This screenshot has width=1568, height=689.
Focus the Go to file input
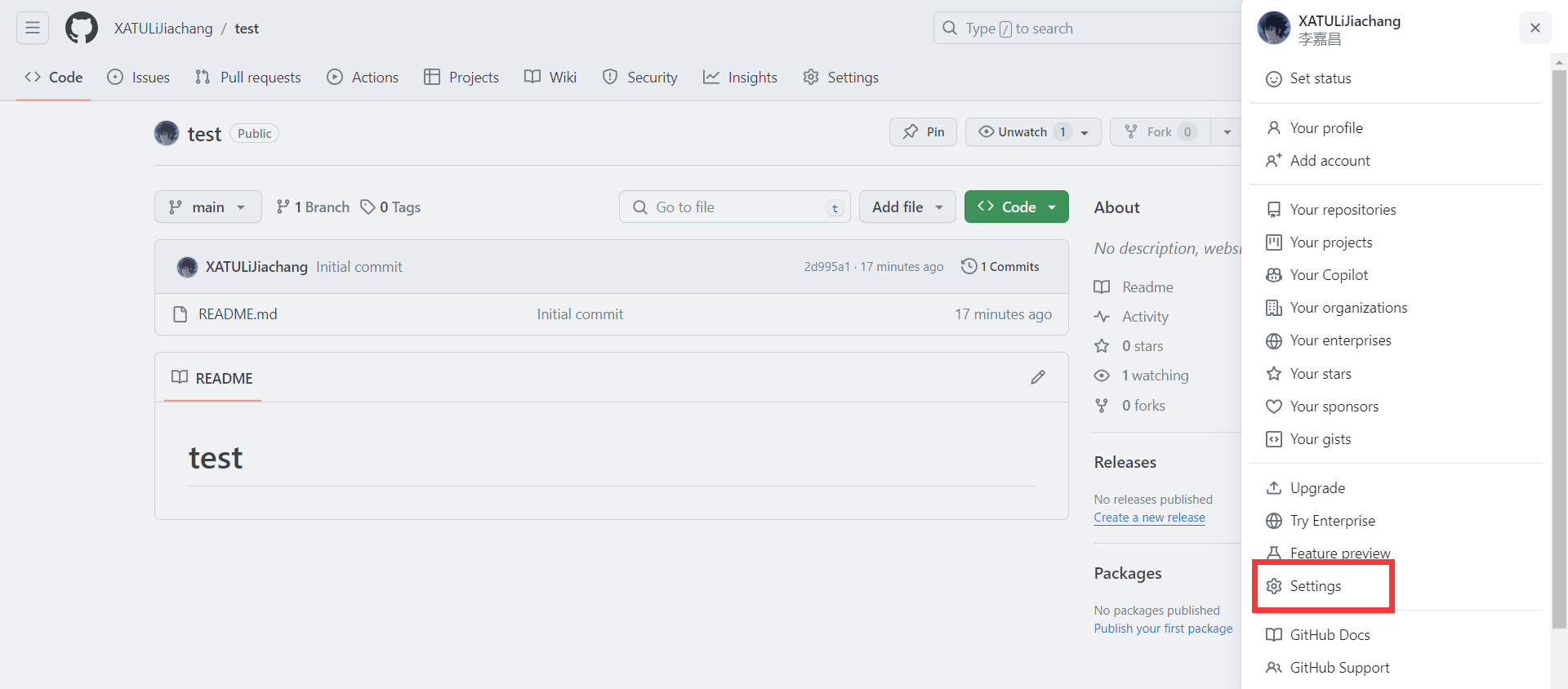click(735, 207)
